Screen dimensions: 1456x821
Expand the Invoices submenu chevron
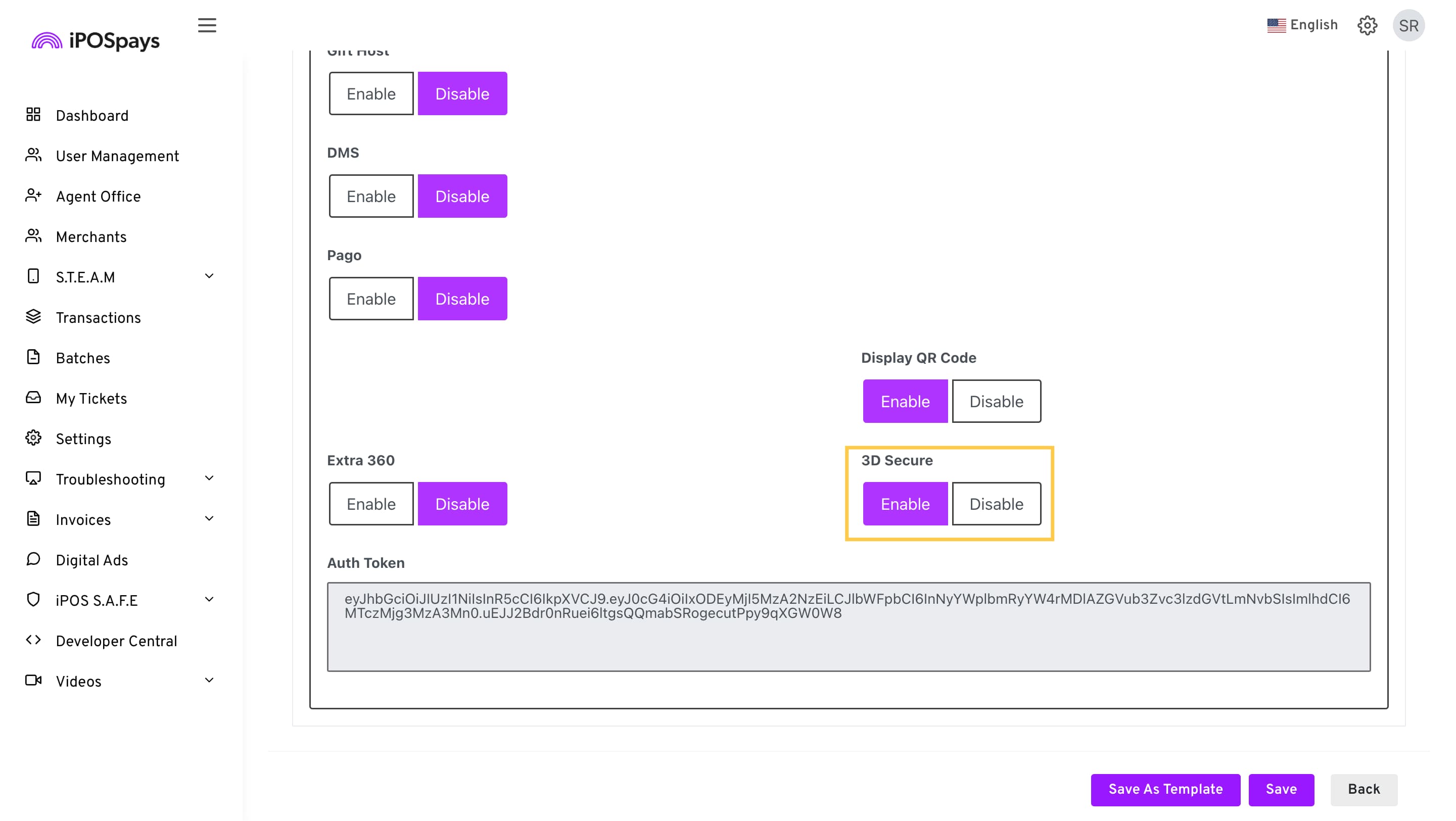pos(209,519)
